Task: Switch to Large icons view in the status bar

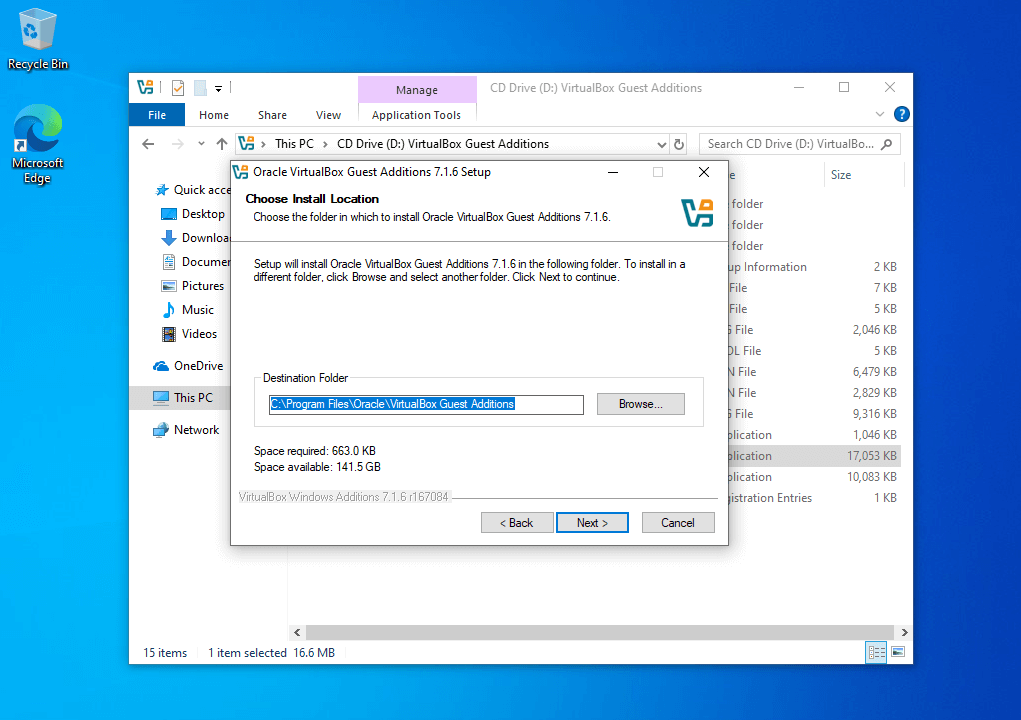Action: tap(898, 652)
